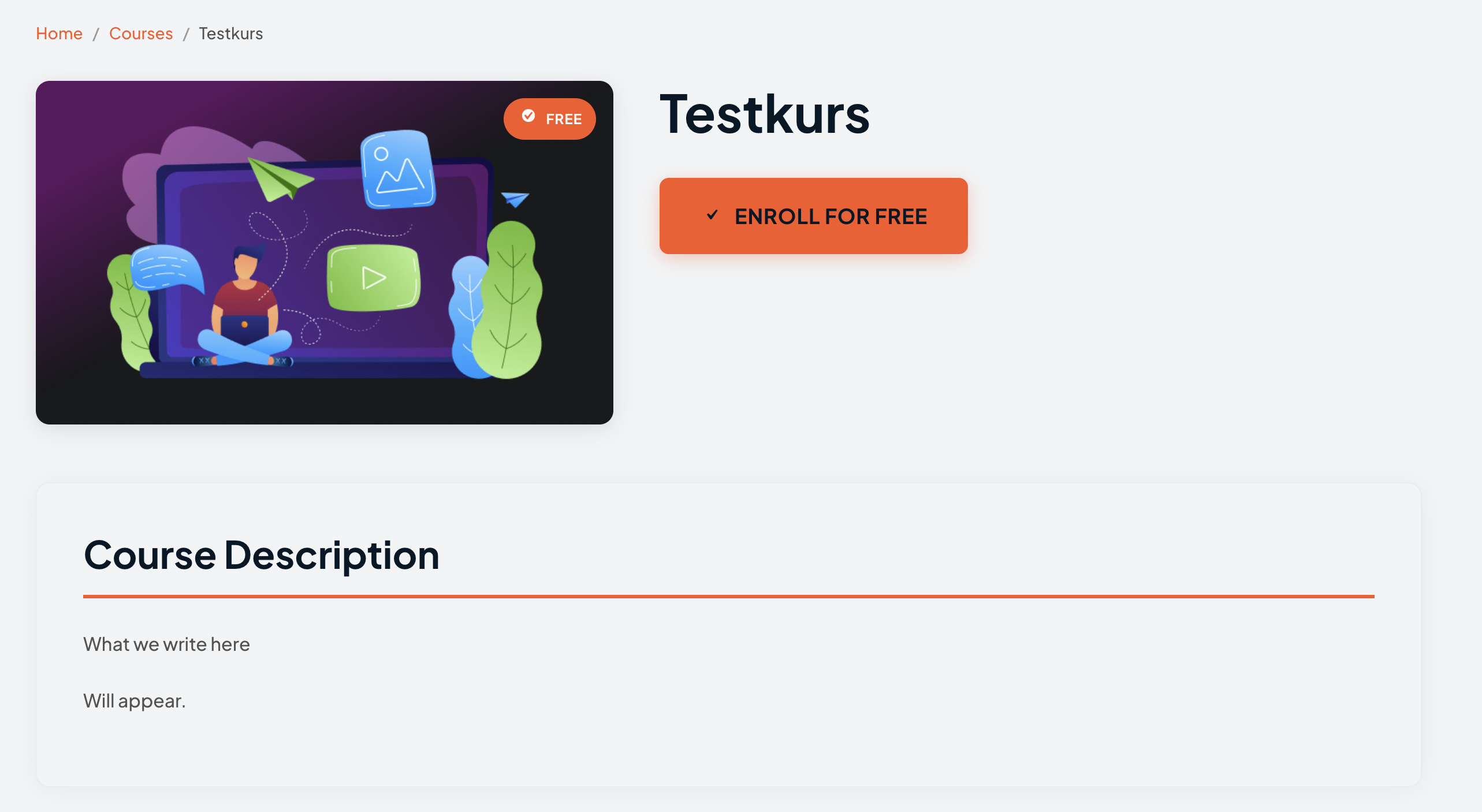Click the orange divider under Course Description
This screenshot has width=1482, height=812.
(x=728, y=596)
